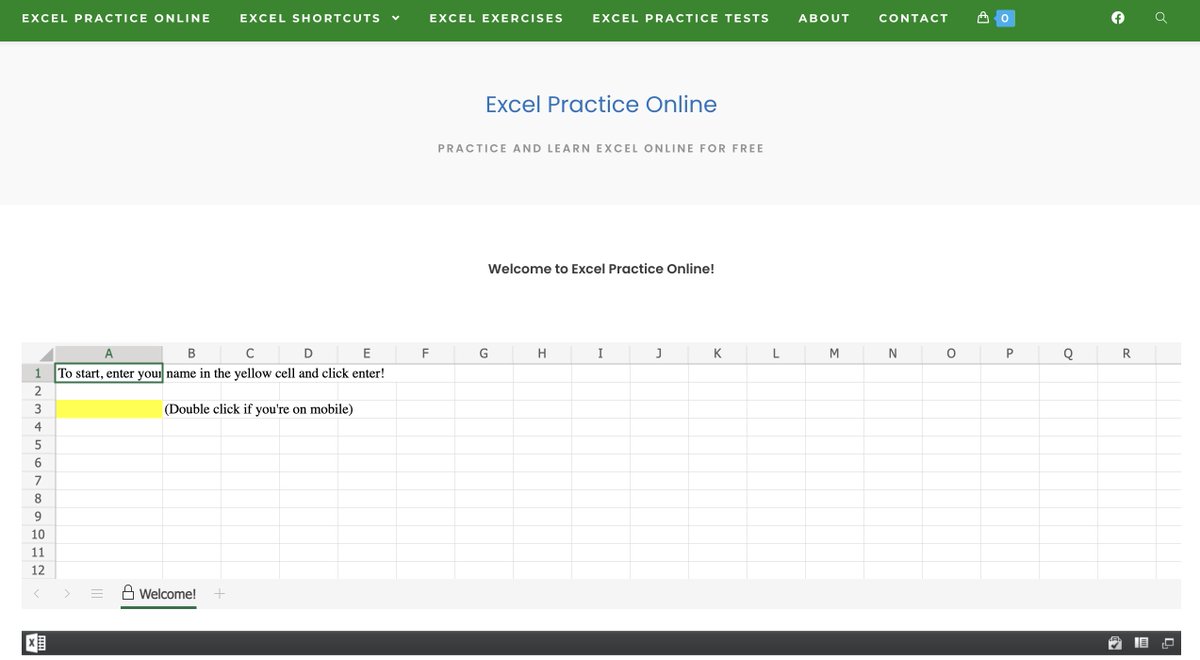Viewport: 1200px width, 660px height.
Task: Select cell A1 with start instructions
Action: point(109,373)
